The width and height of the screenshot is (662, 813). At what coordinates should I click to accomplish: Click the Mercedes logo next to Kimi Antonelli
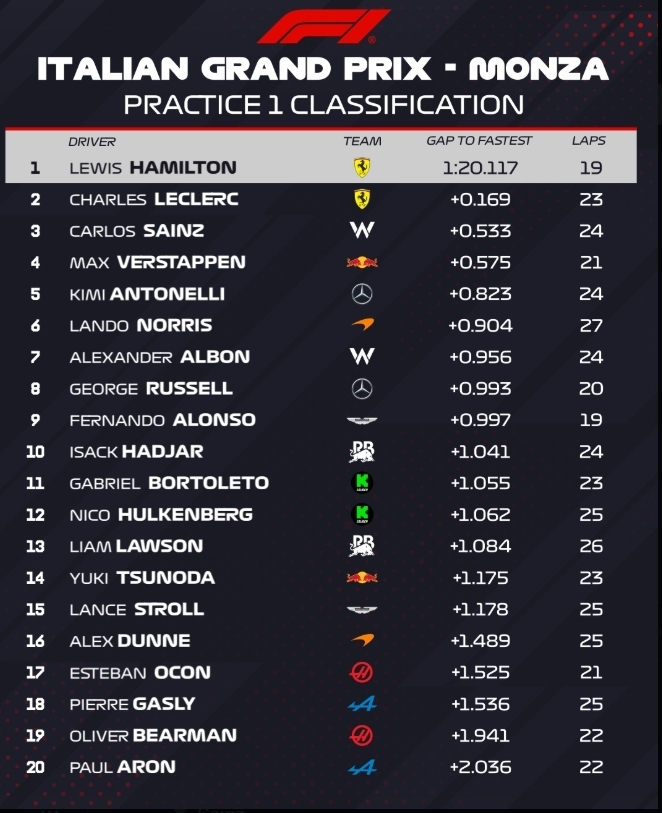(x=362, y=294)
